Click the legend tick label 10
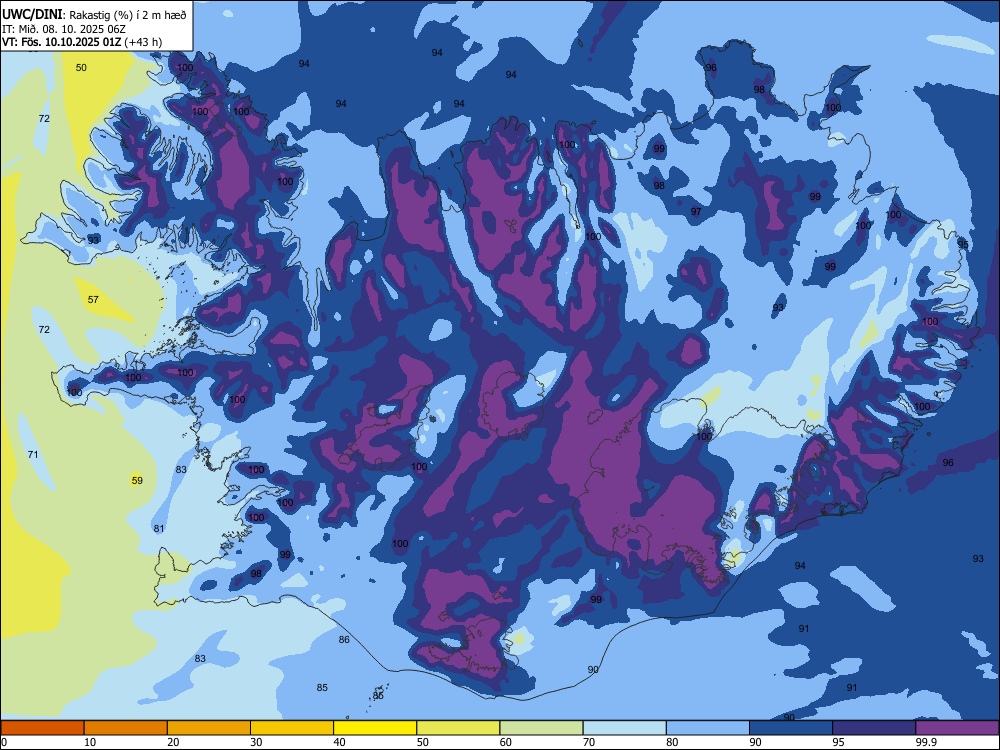Viewport: 1000px width, 750px height. [90, 742]
